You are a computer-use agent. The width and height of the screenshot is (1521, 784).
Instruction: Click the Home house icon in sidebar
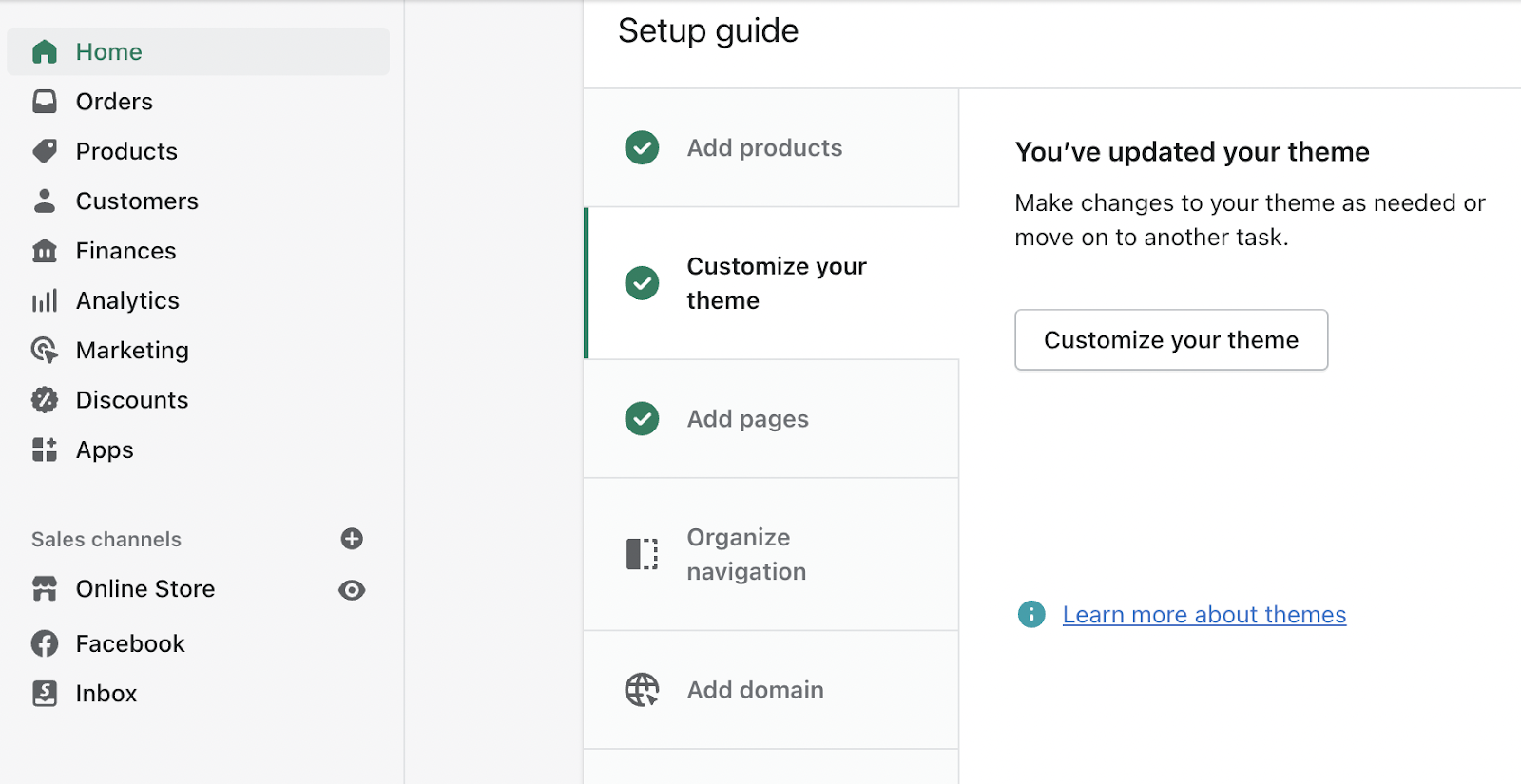(x=45, y=51)
